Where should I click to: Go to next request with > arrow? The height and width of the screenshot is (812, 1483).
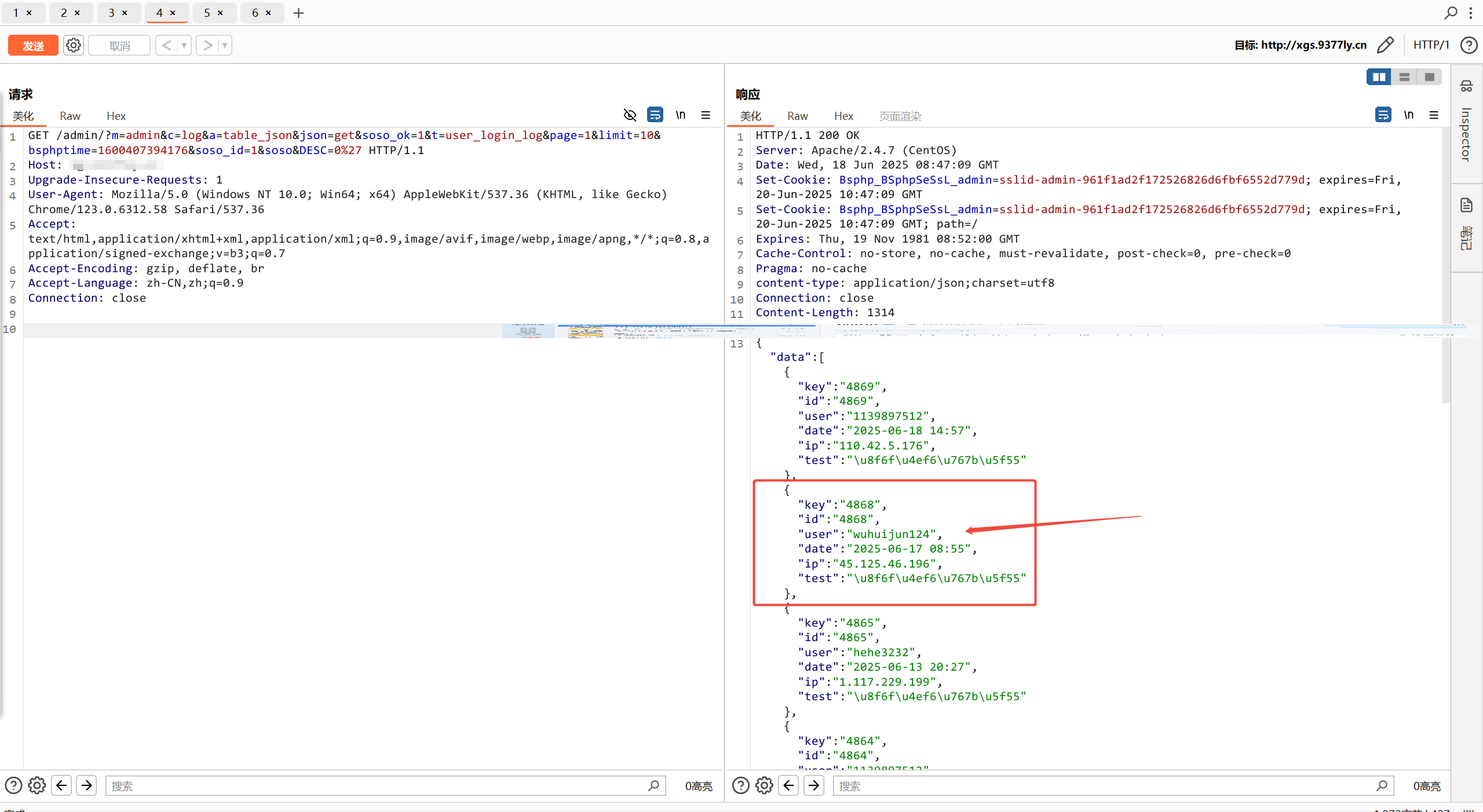[207, 45]
